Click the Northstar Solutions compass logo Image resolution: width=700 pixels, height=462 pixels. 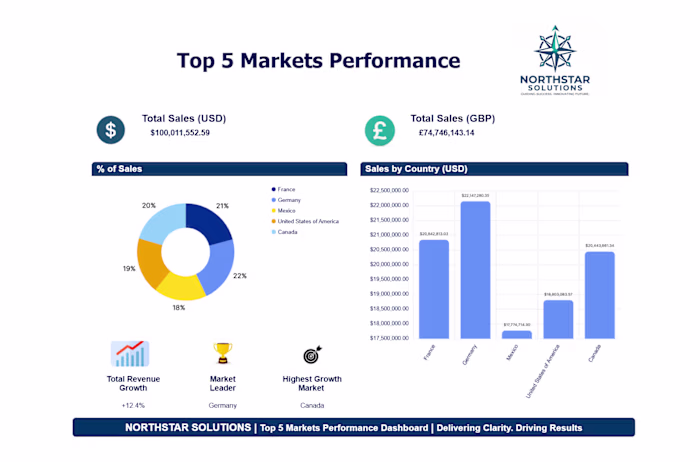[x=555, y=60]
